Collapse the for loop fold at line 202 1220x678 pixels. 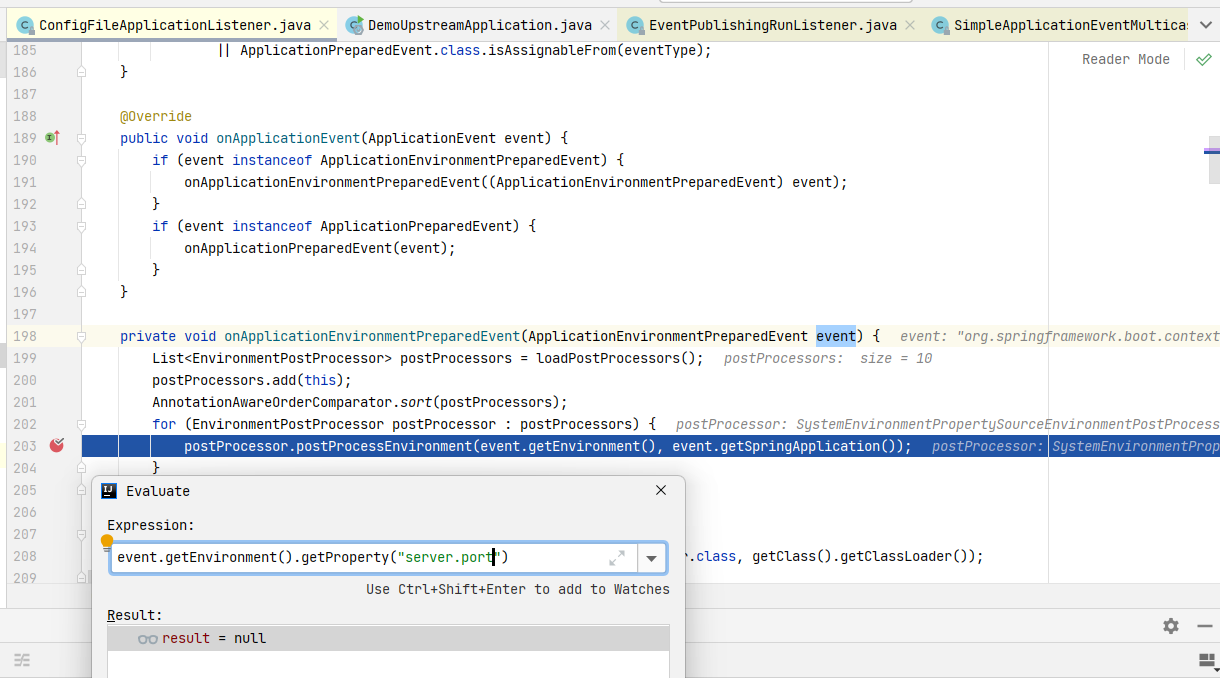(81, 424)
